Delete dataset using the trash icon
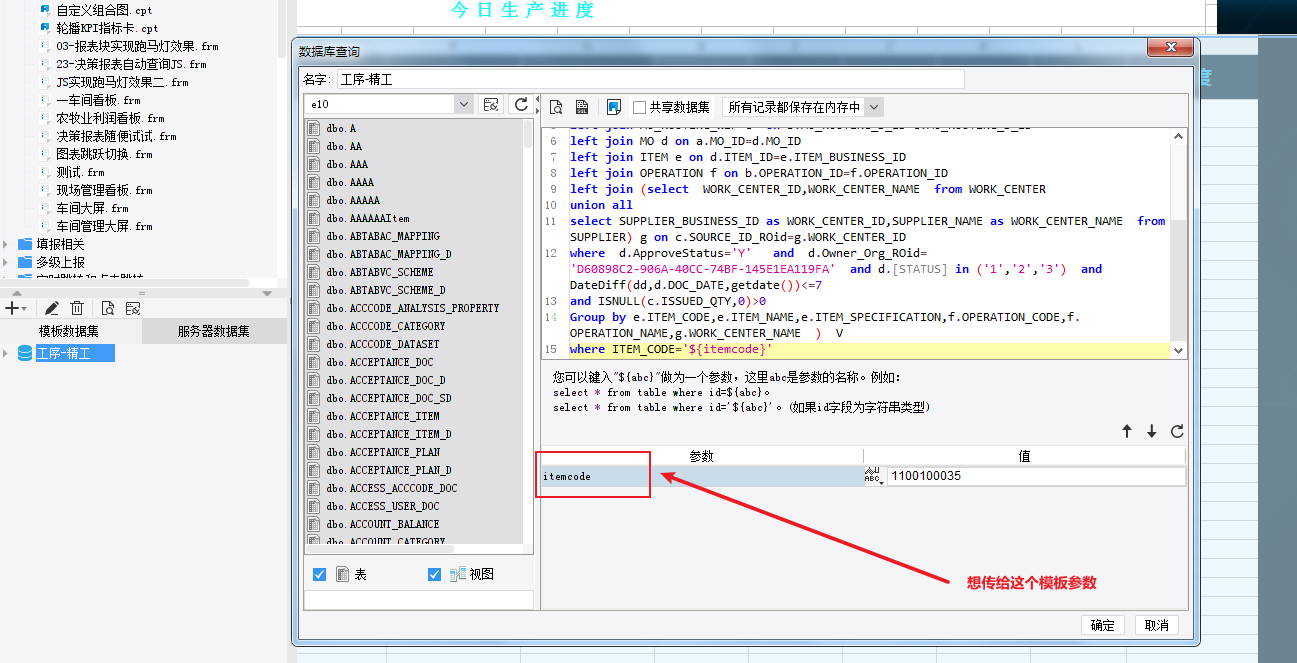 (77, 308)
